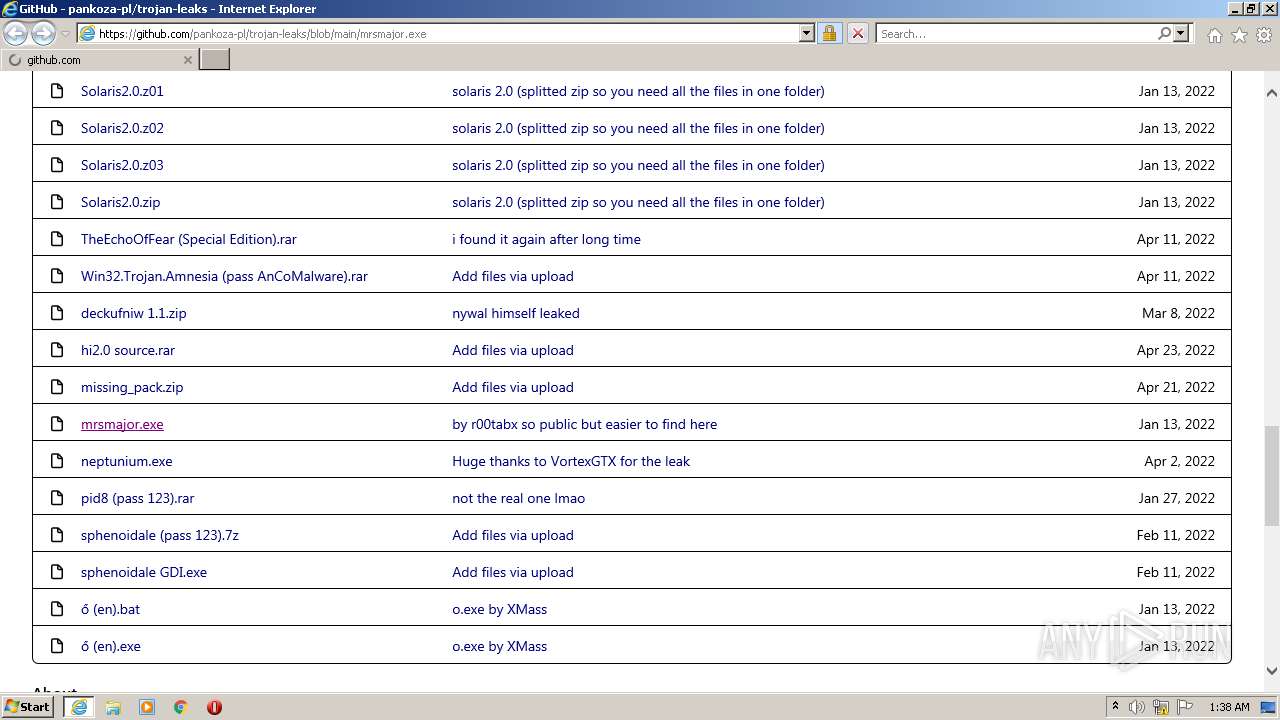
Task: Click file icon beside neptunium.exe
Action: click(57, 461)
